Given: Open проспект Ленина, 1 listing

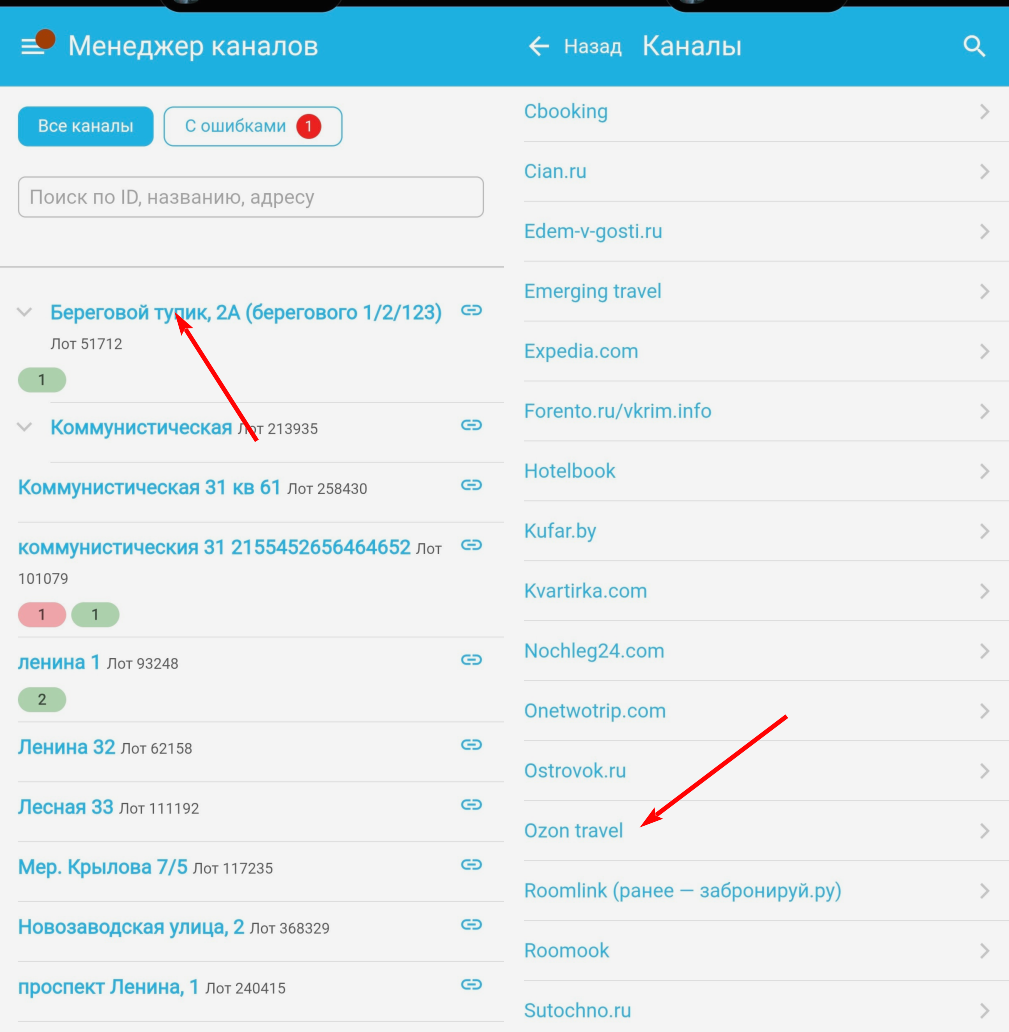Looking at the screenshot, I should pos(108,987).
